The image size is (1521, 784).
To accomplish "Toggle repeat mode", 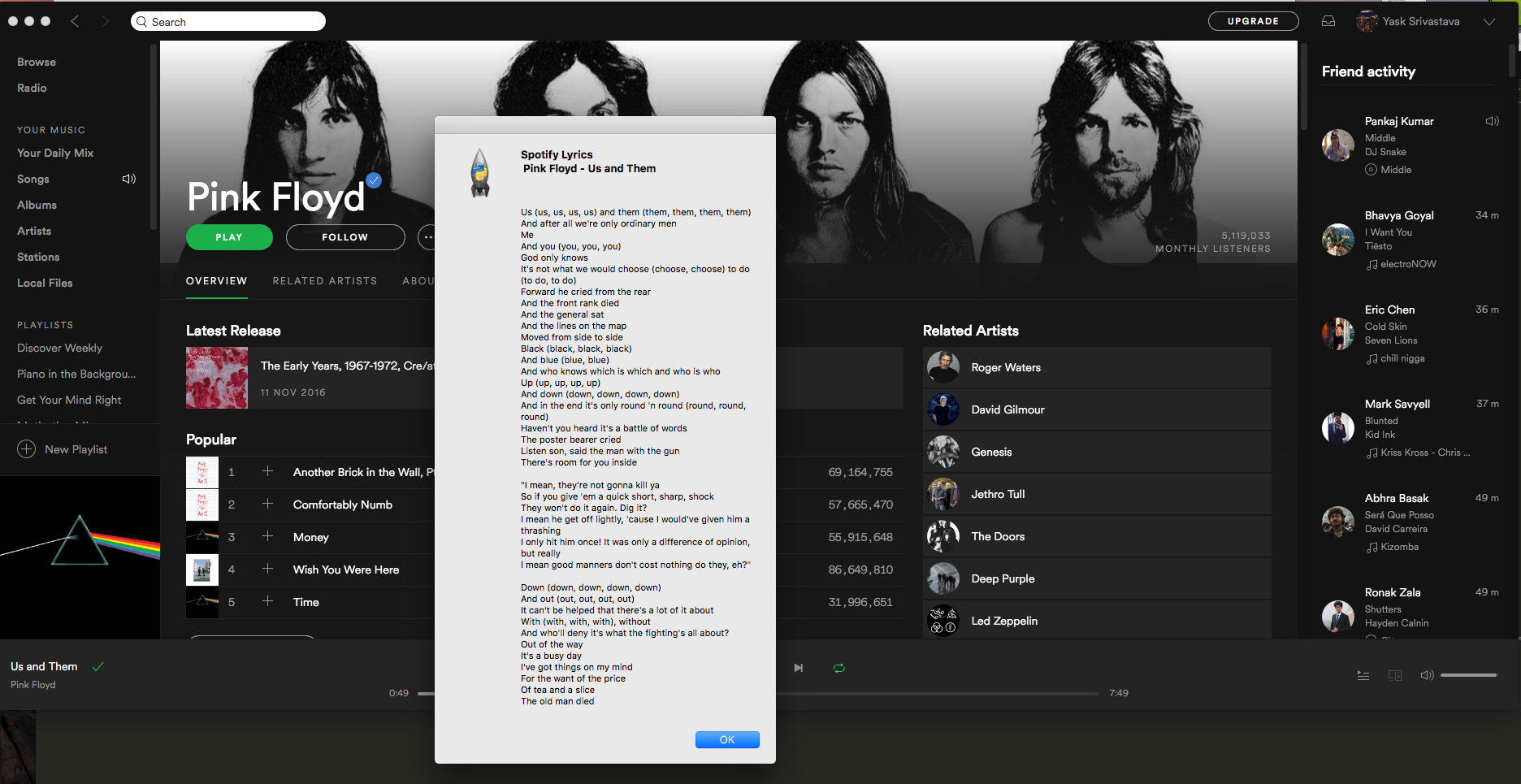I will point(839,668).
